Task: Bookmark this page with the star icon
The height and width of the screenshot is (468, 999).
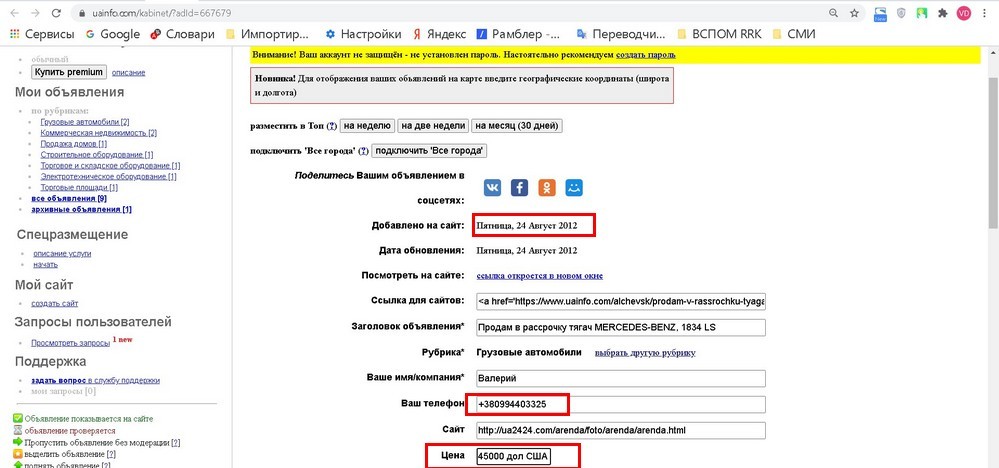Action: point(854,13)
